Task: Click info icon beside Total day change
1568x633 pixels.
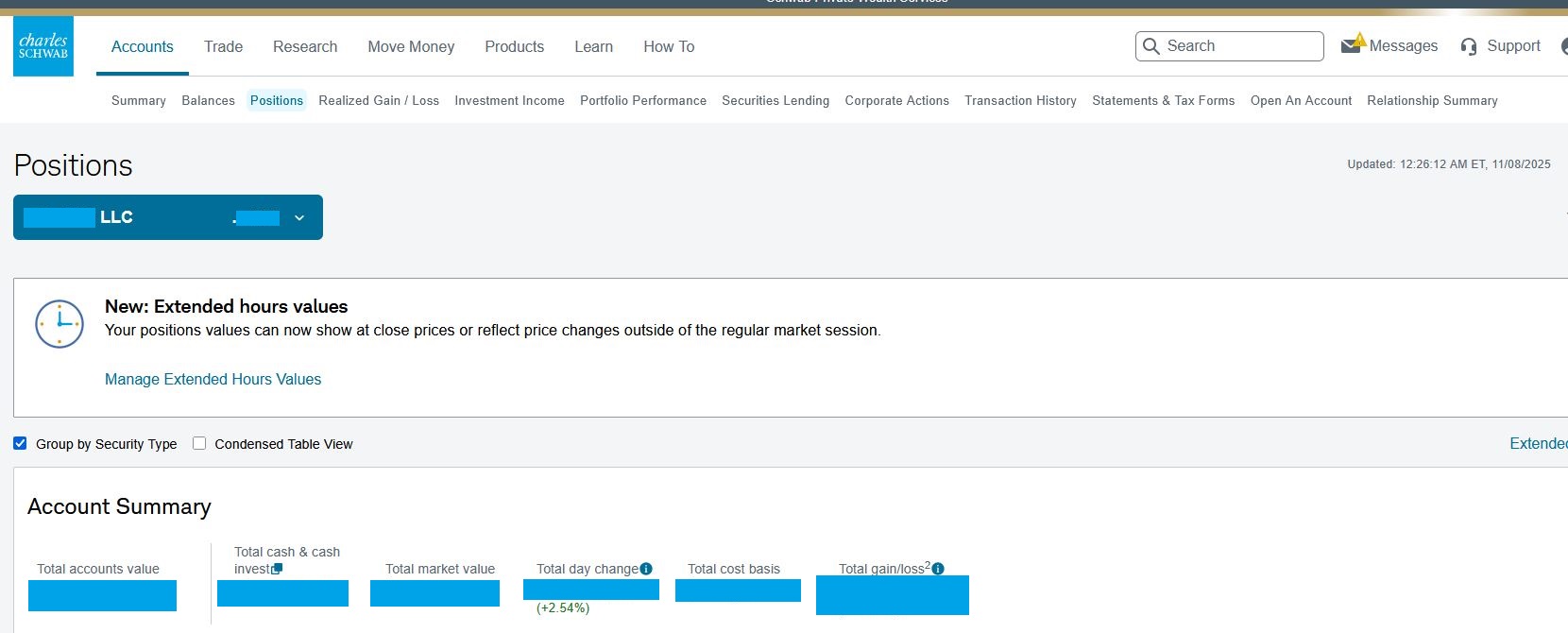Action: pos(646,569)
